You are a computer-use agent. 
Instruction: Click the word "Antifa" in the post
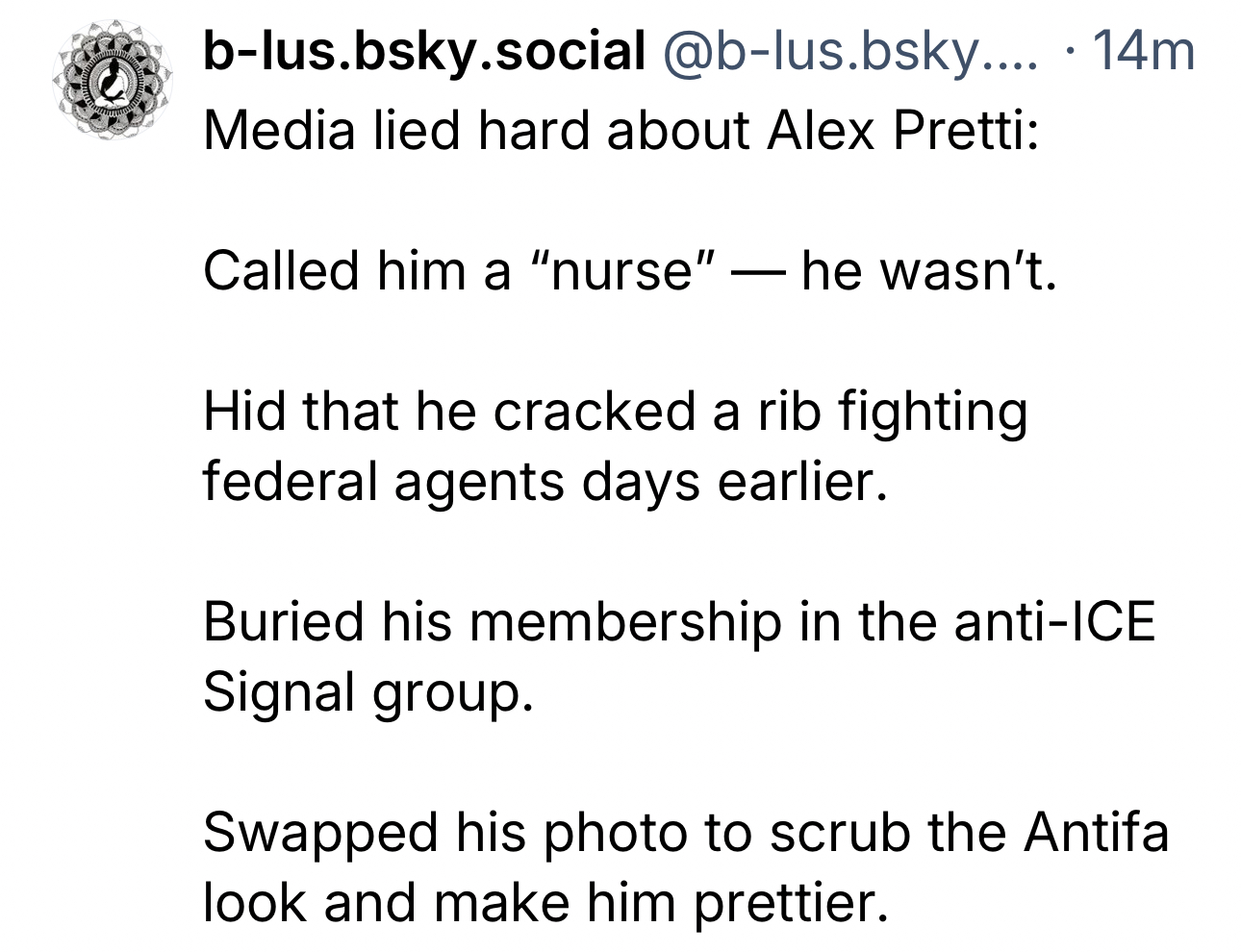(1096, 832)
